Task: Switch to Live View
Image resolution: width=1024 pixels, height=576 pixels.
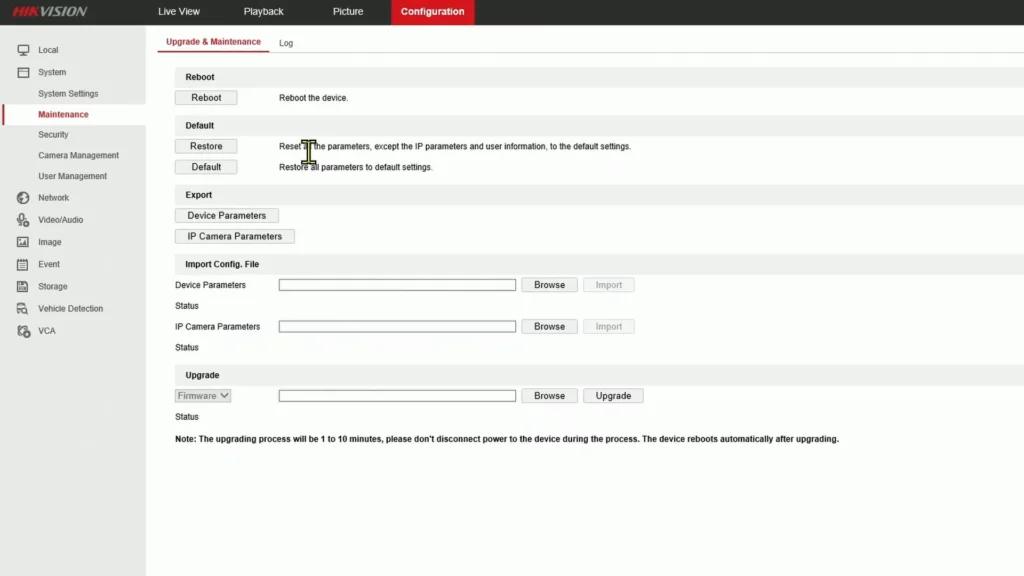Action: pyautogui.click(x=178, y=12)
